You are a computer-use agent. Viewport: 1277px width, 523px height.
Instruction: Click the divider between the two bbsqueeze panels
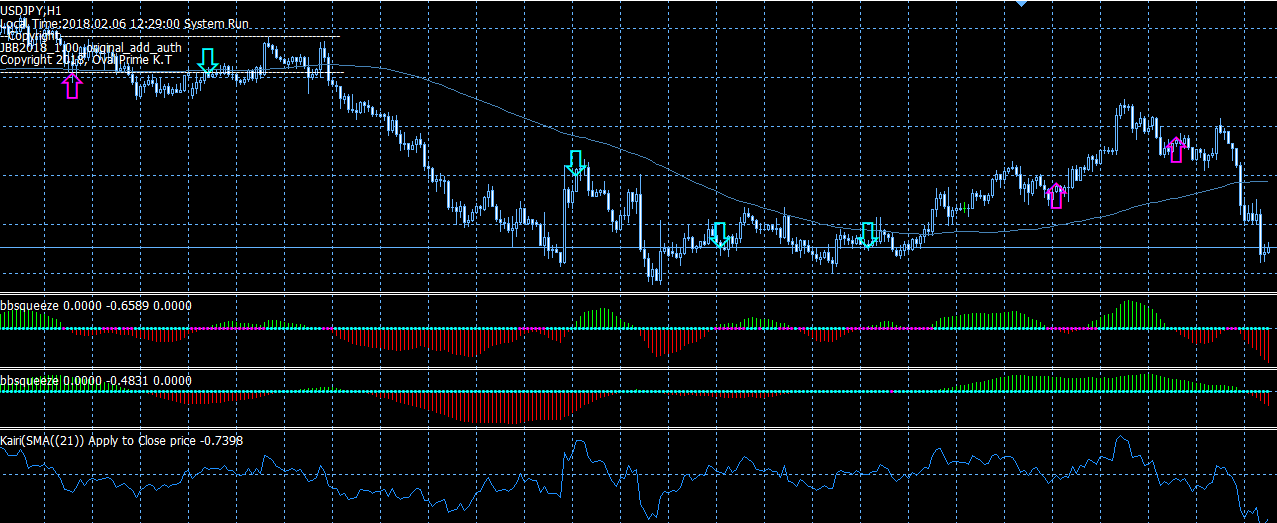[638, 369]
